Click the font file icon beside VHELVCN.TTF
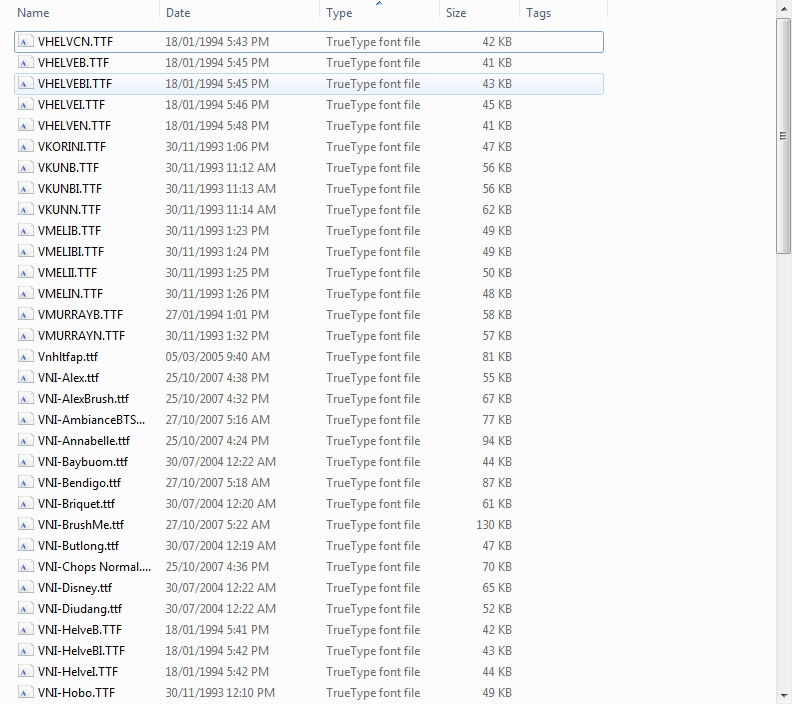 point(24,41)
